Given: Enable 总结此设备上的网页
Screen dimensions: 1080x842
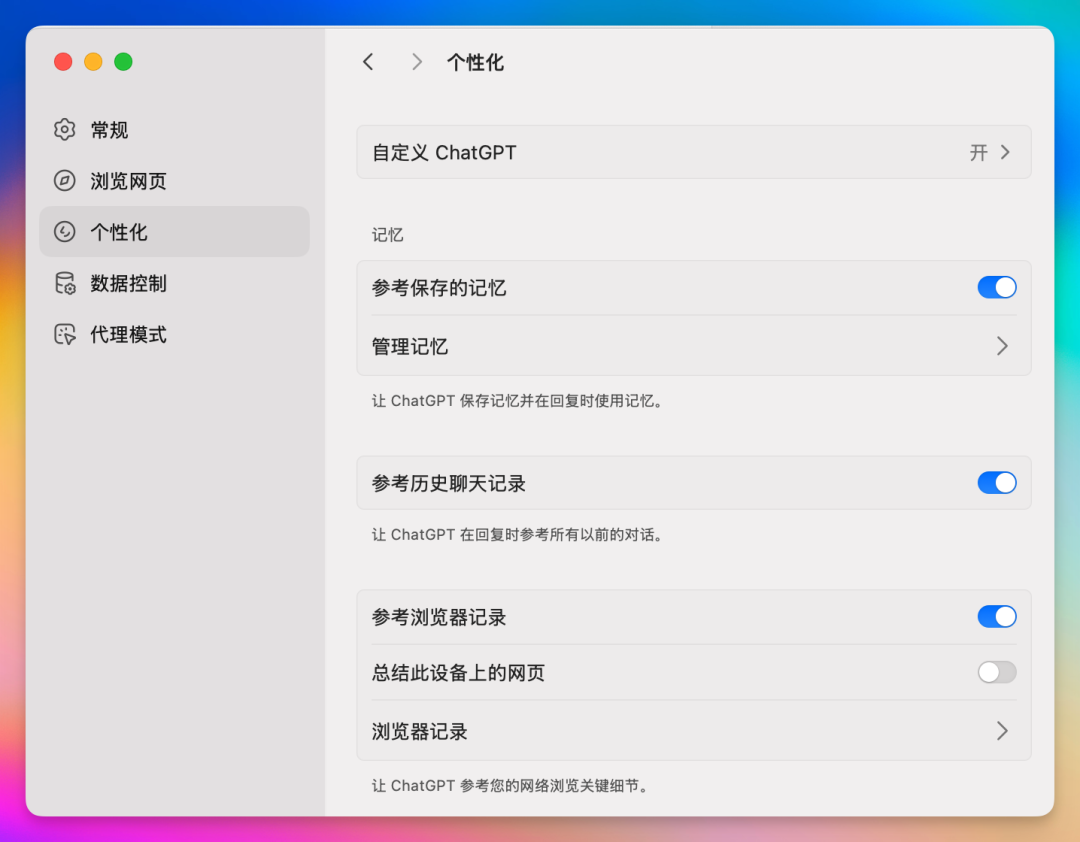Looking at the screenshot, I should (996, 672).
